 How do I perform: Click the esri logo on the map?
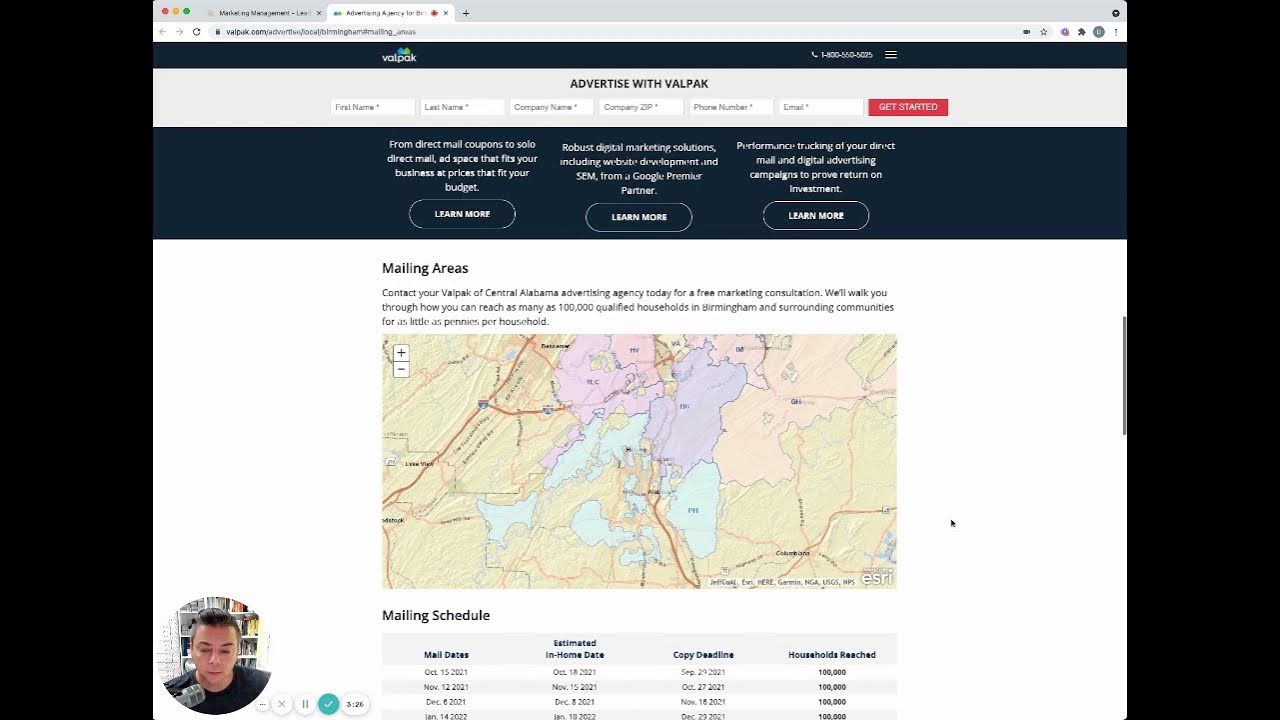[877, 578]
